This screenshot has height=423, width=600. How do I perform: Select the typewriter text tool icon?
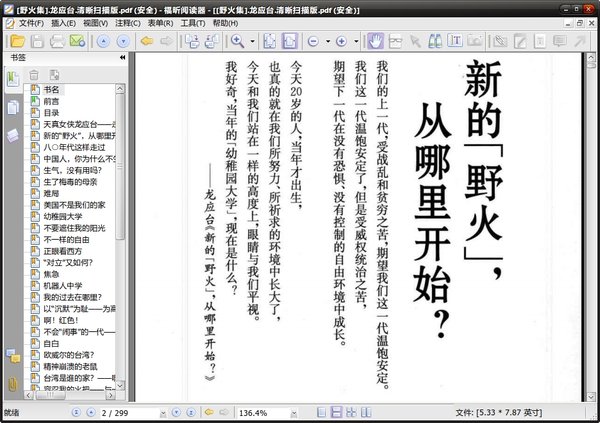tap(455, 41)
